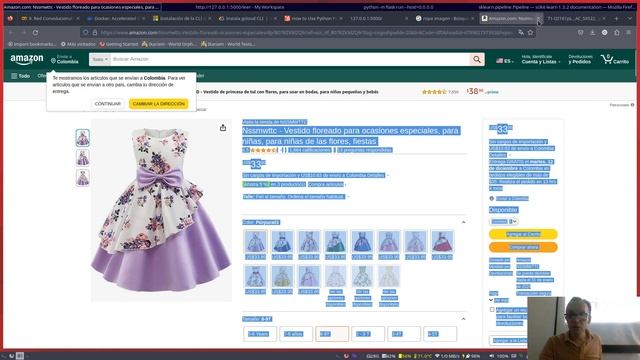This screenshot has width=640, height=360.
Task: Select the teal green dress color swatch
Action: point(336,241)
